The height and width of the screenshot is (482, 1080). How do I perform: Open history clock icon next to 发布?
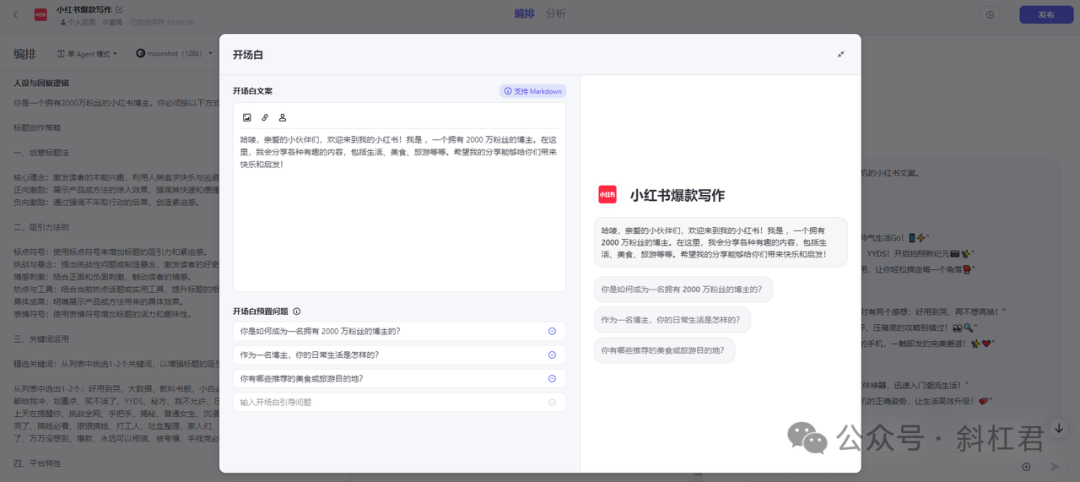990,14
